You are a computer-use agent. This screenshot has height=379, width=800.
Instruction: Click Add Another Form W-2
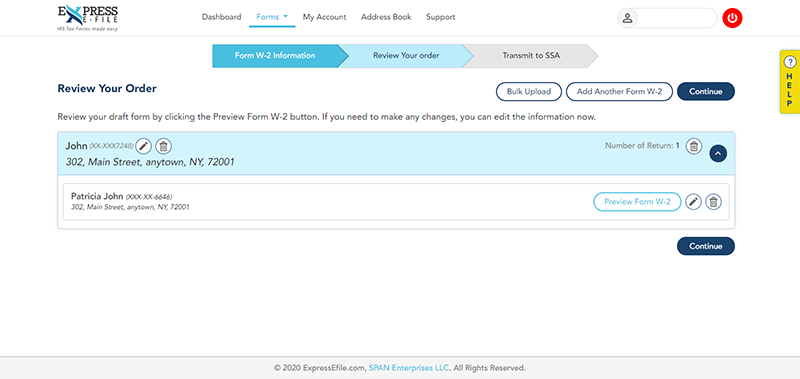(619, 92)
